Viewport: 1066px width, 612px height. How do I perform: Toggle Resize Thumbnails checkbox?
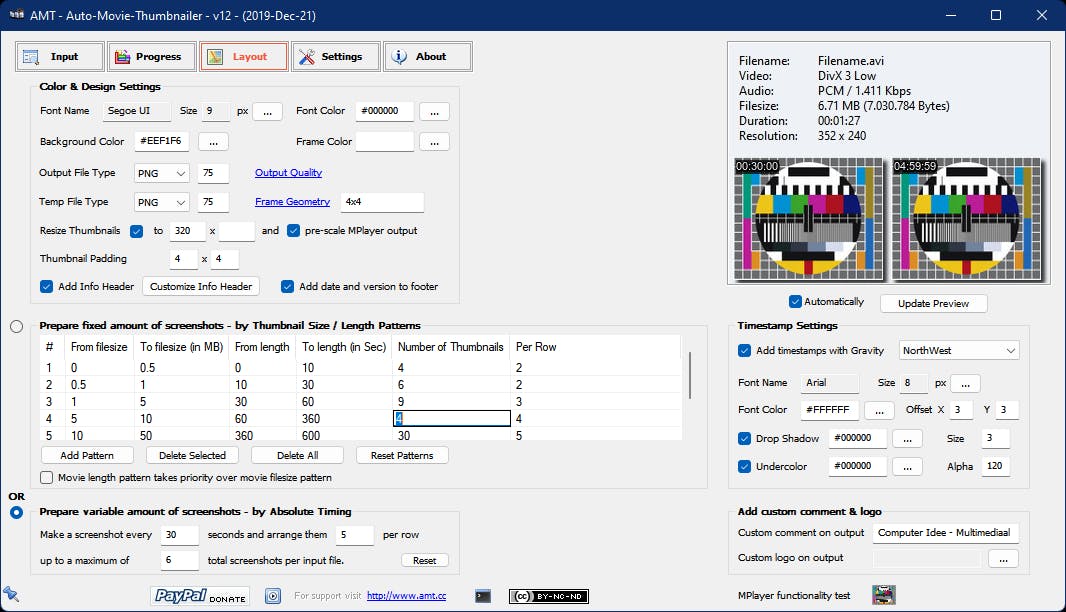pos(137,231)
